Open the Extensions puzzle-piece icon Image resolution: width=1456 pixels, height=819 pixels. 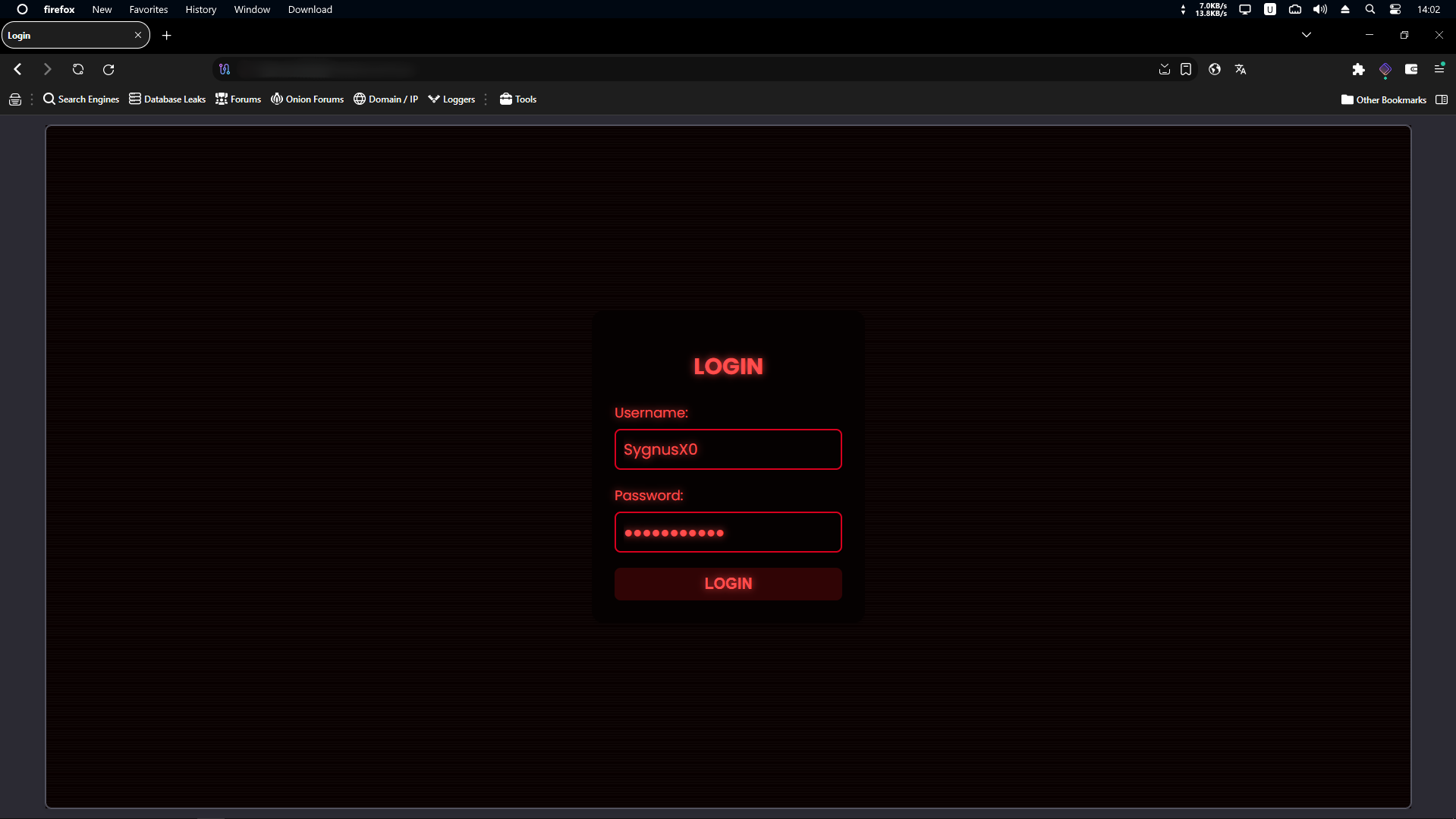coord(1358,69)
